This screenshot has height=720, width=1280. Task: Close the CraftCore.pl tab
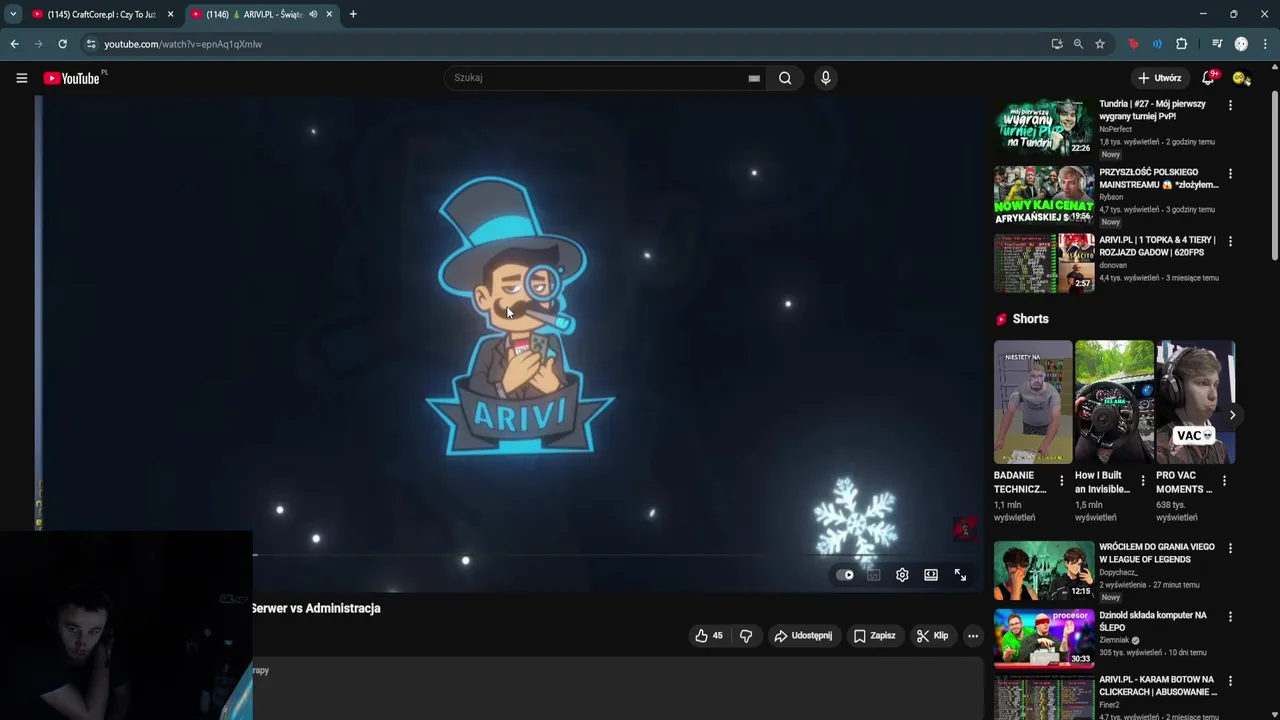click(x=170, y=14)
